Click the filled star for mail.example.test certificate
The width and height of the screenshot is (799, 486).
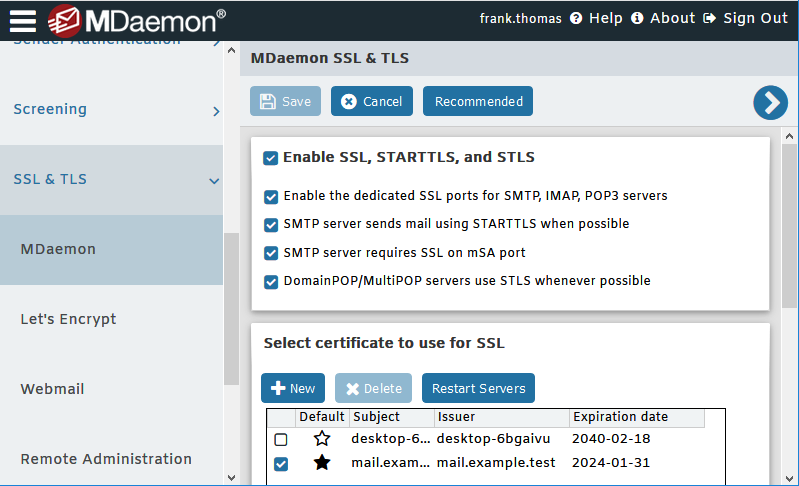[321, 463]
